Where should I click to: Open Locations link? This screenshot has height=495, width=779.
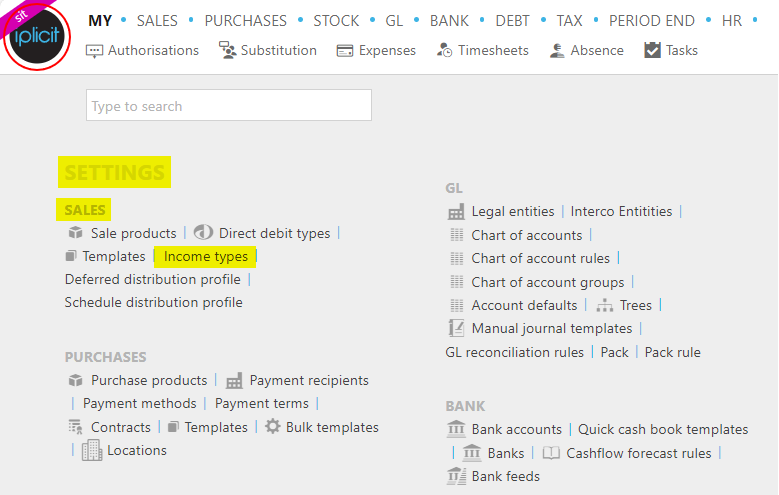[x=137, y=450]
